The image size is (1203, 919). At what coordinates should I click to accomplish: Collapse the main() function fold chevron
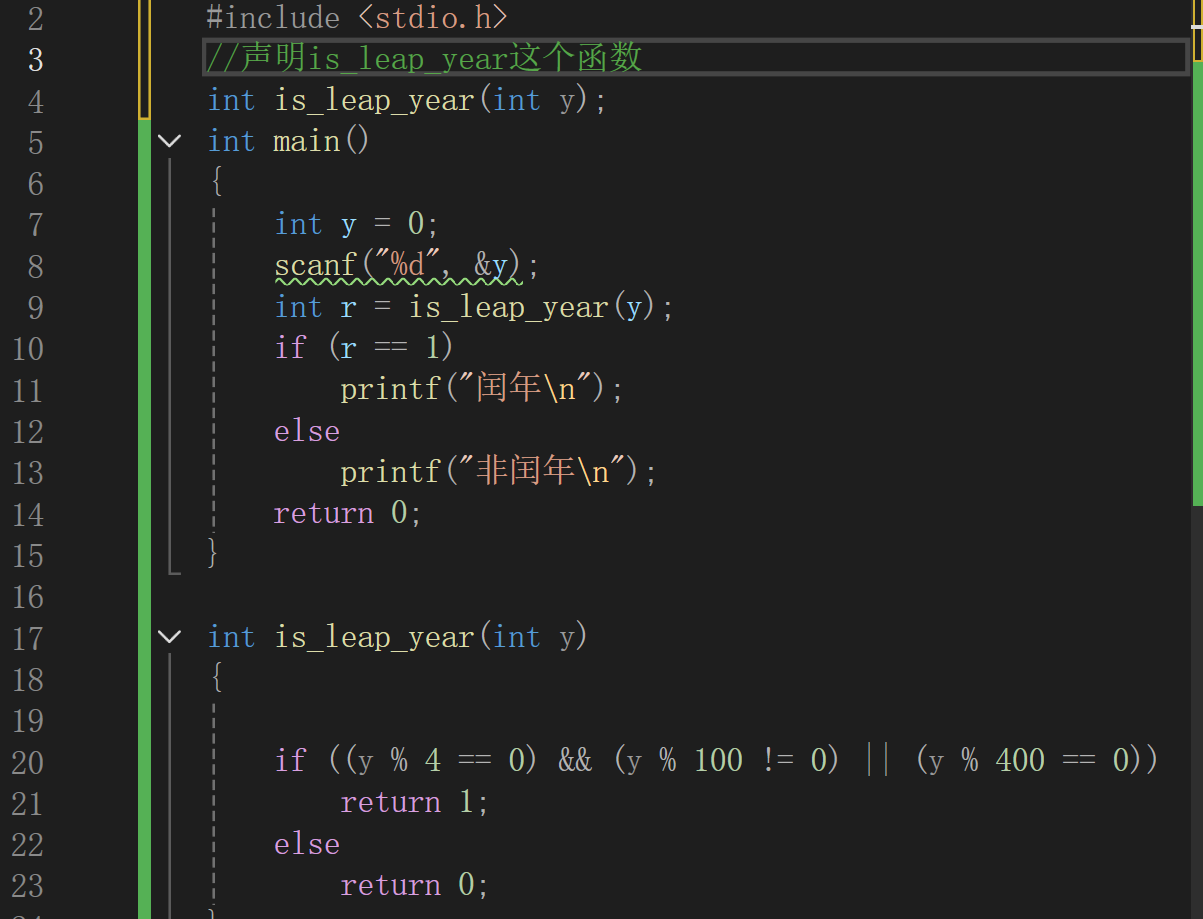170,141
